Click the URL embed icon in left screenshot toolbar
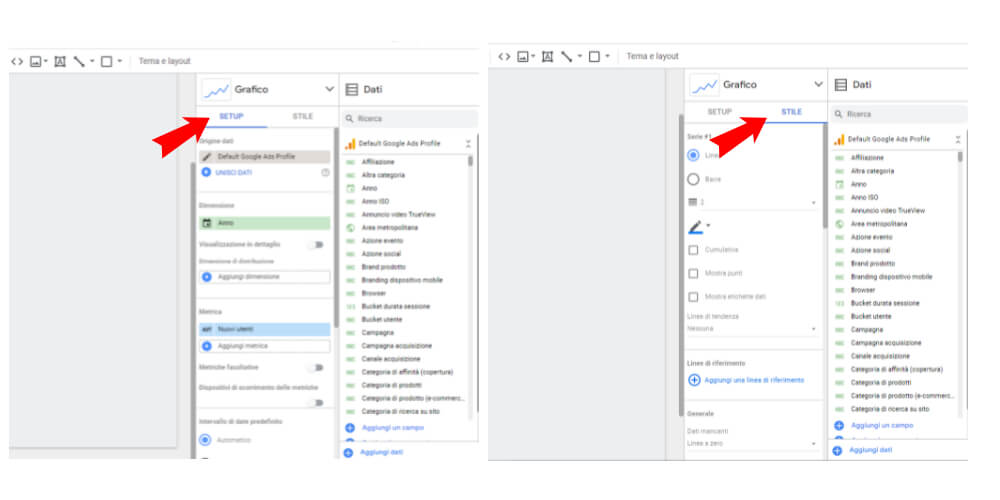Image resolution: width=1000 pixels, height=500 pixels. click(17, 62)
